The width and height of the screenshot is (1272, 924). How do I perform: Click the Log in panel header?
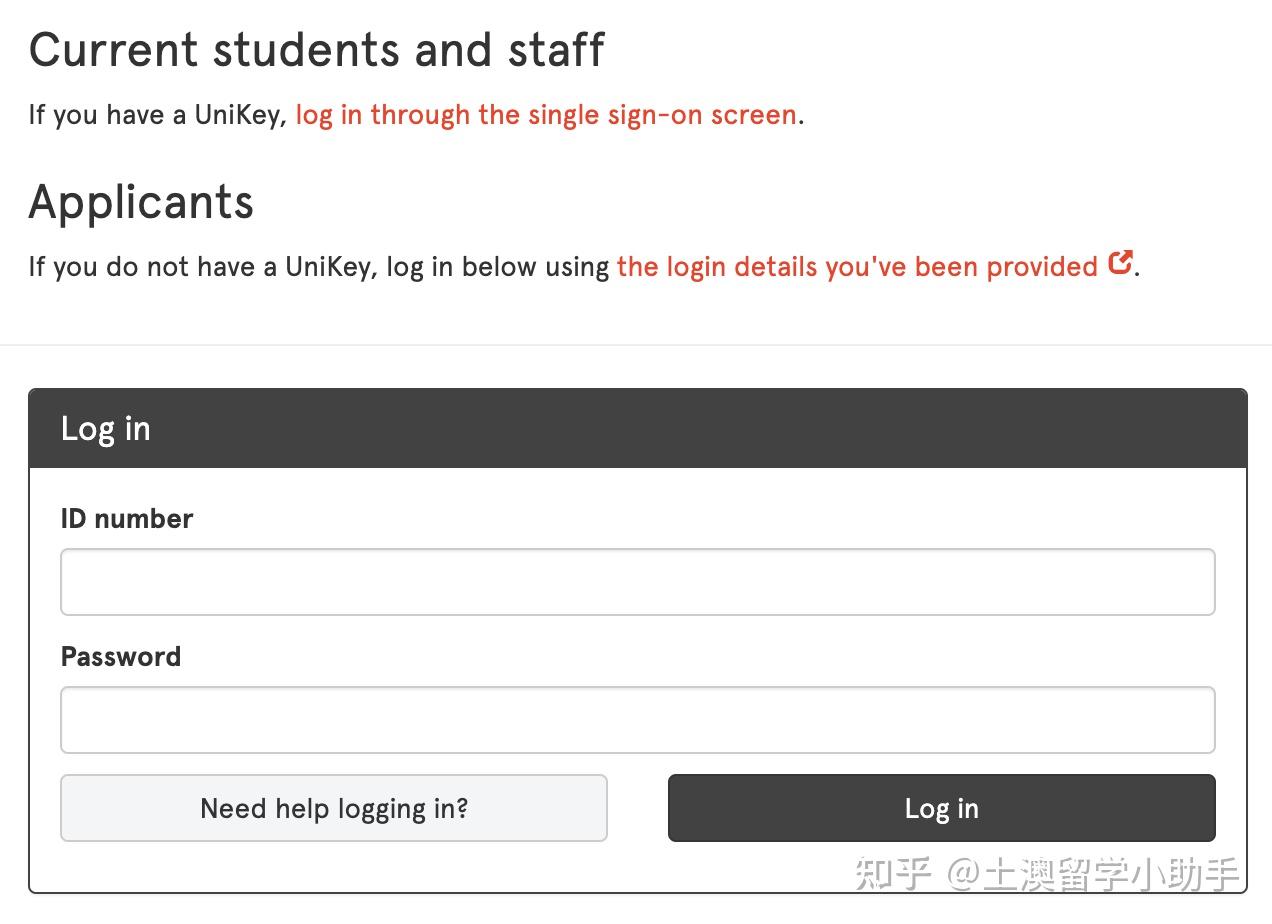click(105, 428)
